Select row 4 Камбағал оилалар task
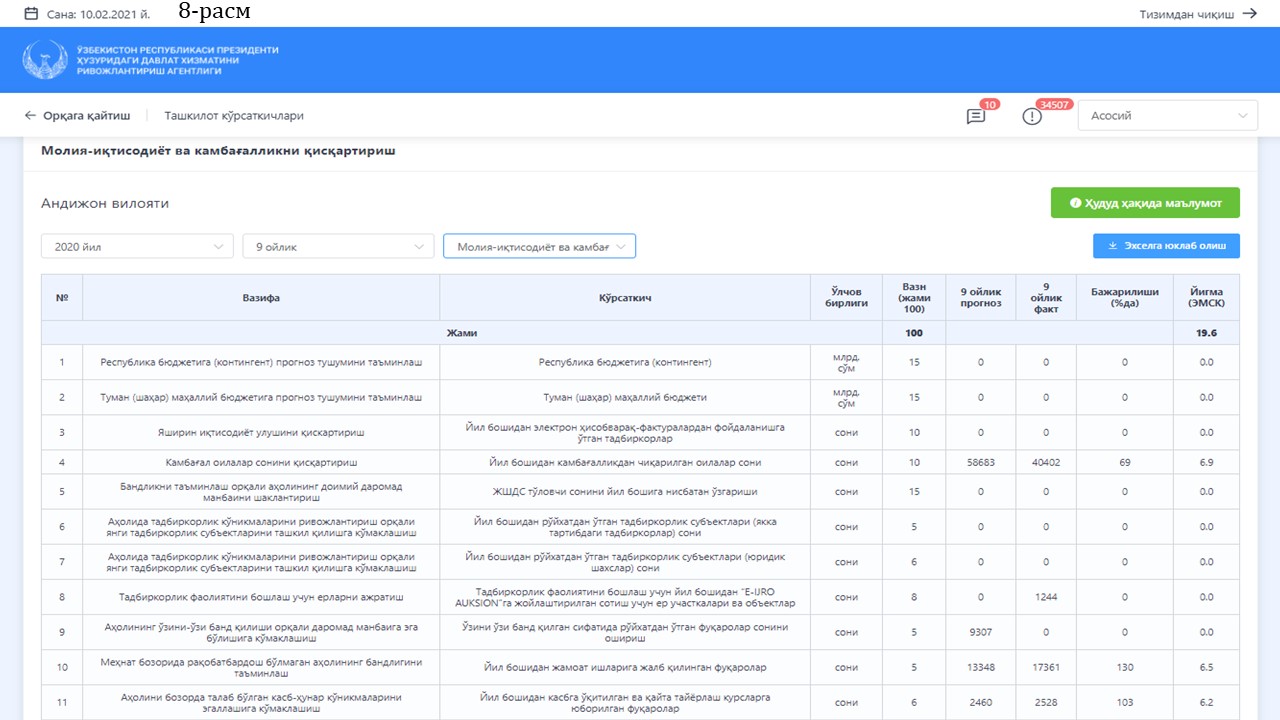The image size is (1280, 720). [x=261, y=463]
